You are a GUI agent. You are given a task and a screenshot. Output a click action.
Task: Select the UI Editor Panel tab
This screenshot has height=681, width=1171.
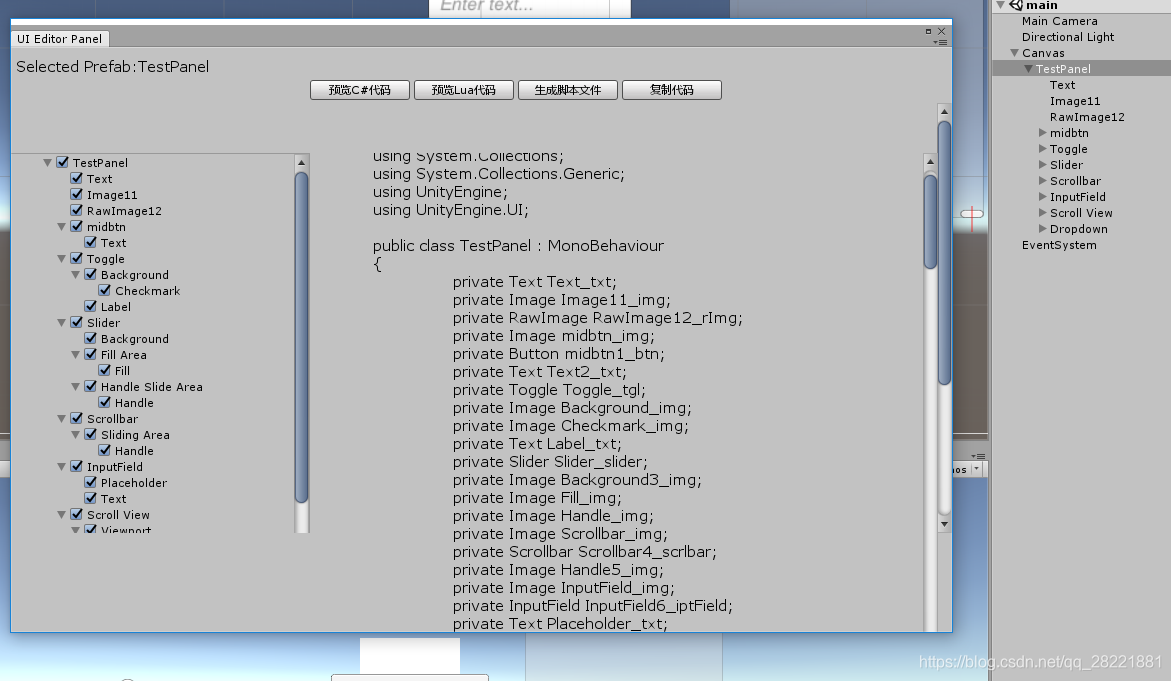pos(60,39)
